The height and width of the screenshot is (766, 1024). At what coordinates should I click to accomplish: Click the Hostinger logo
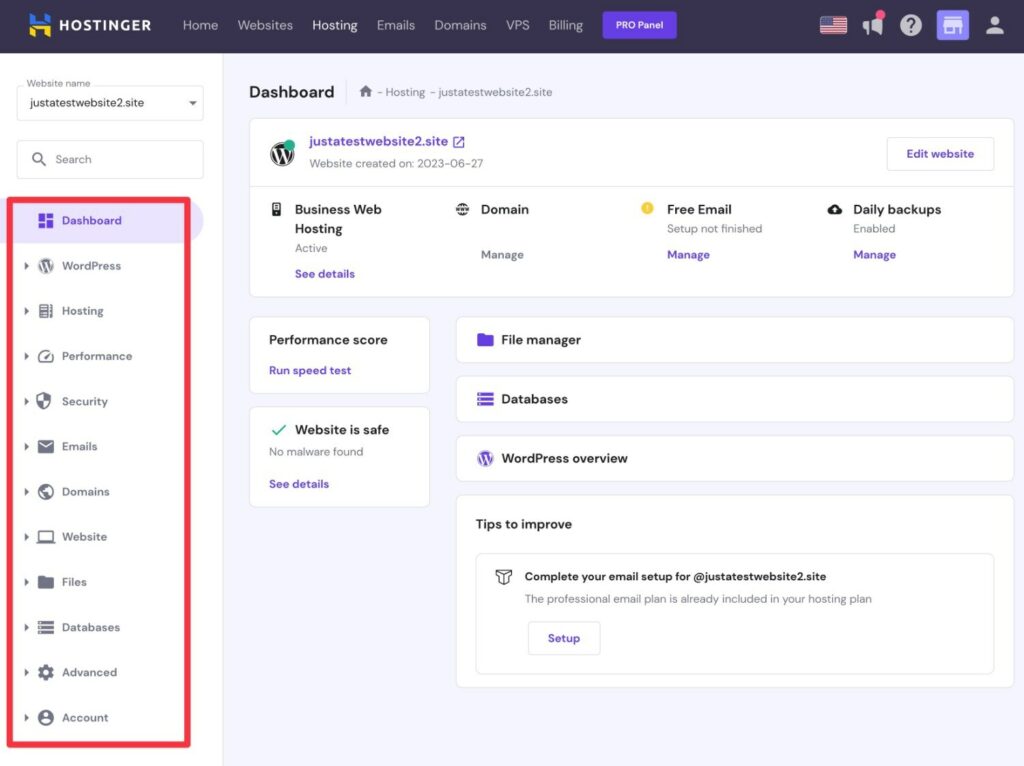[x=90, y=25]
